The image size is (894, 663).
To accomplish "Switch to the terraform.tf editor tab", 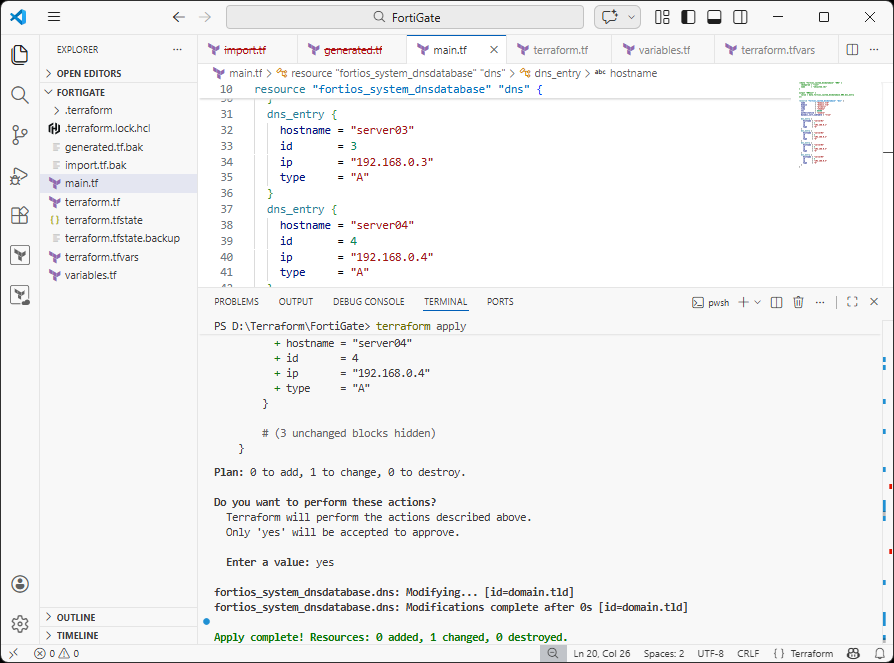I will tap(560, 50).
